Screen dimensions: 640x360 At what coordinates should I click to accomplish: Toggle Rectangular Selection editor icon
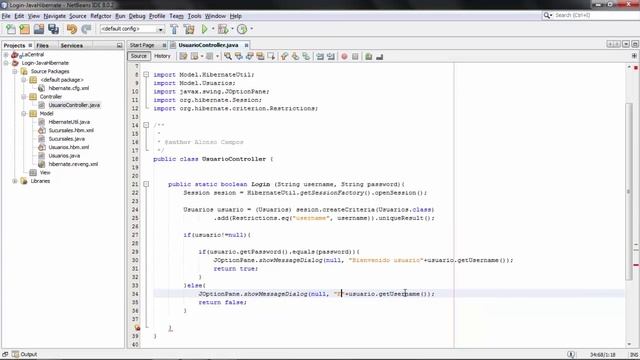pyautogui.click(x=271, y=56)
